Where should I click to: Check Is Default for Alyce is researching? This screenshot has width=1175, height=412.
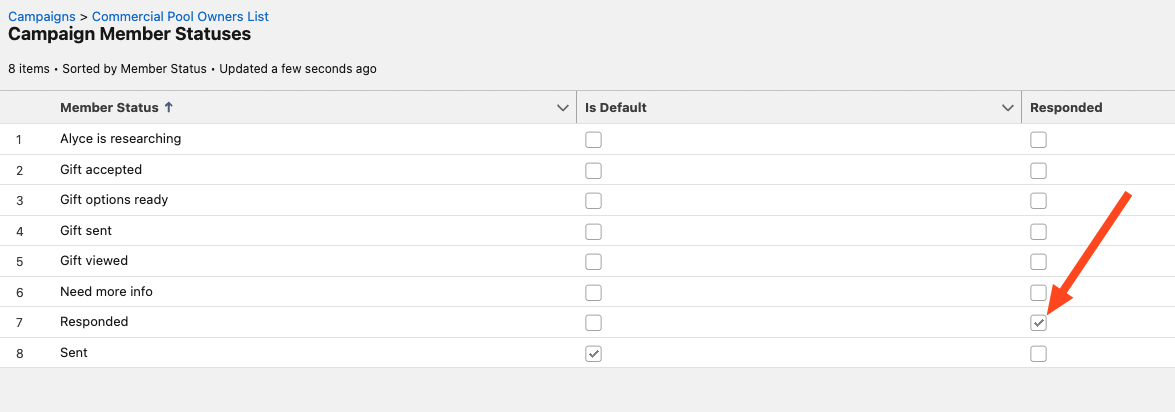pos(593,140)
